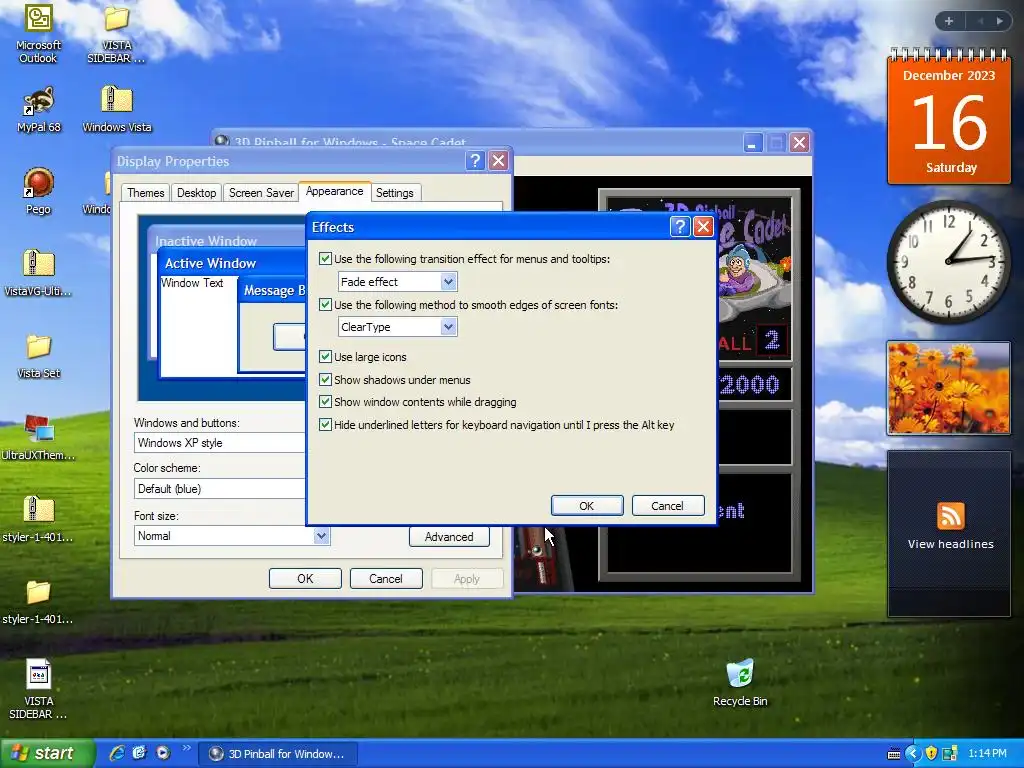This screenshot has height=768, width=1024.
Task: Toggle Hide underlined letters for keyboard navigation
Action: pos(325,424)
